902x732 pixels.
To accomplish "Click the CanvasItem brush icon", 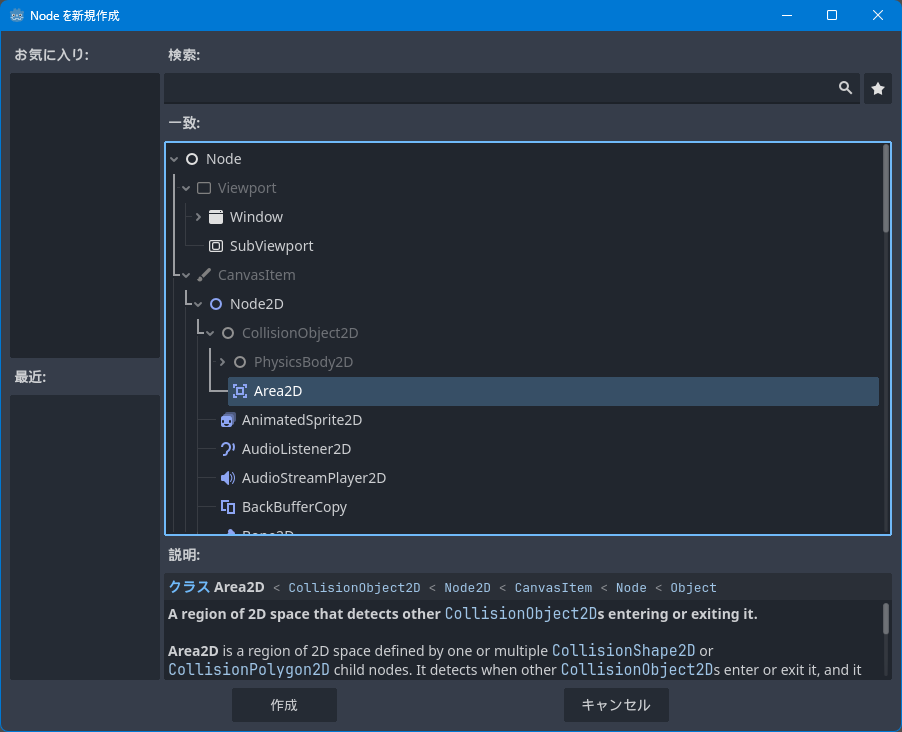I will (x=204, y=275).
